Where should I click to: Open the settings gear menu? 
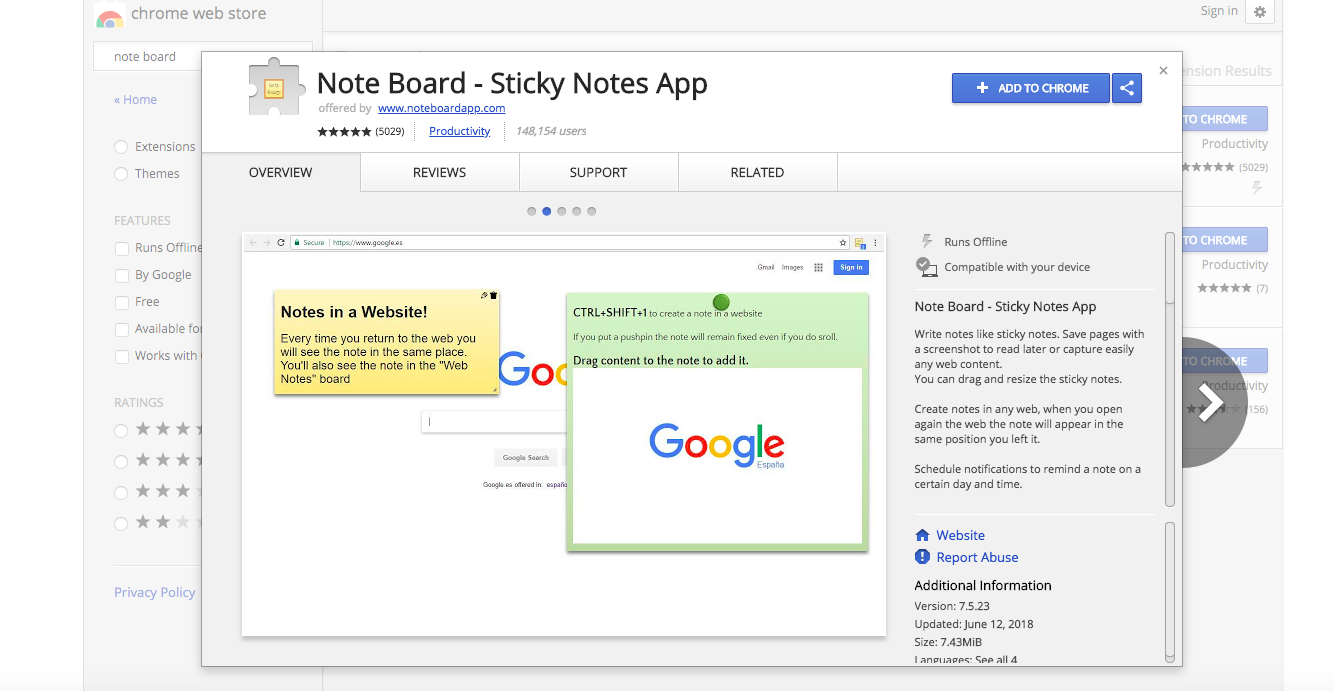coord(1259,12)
